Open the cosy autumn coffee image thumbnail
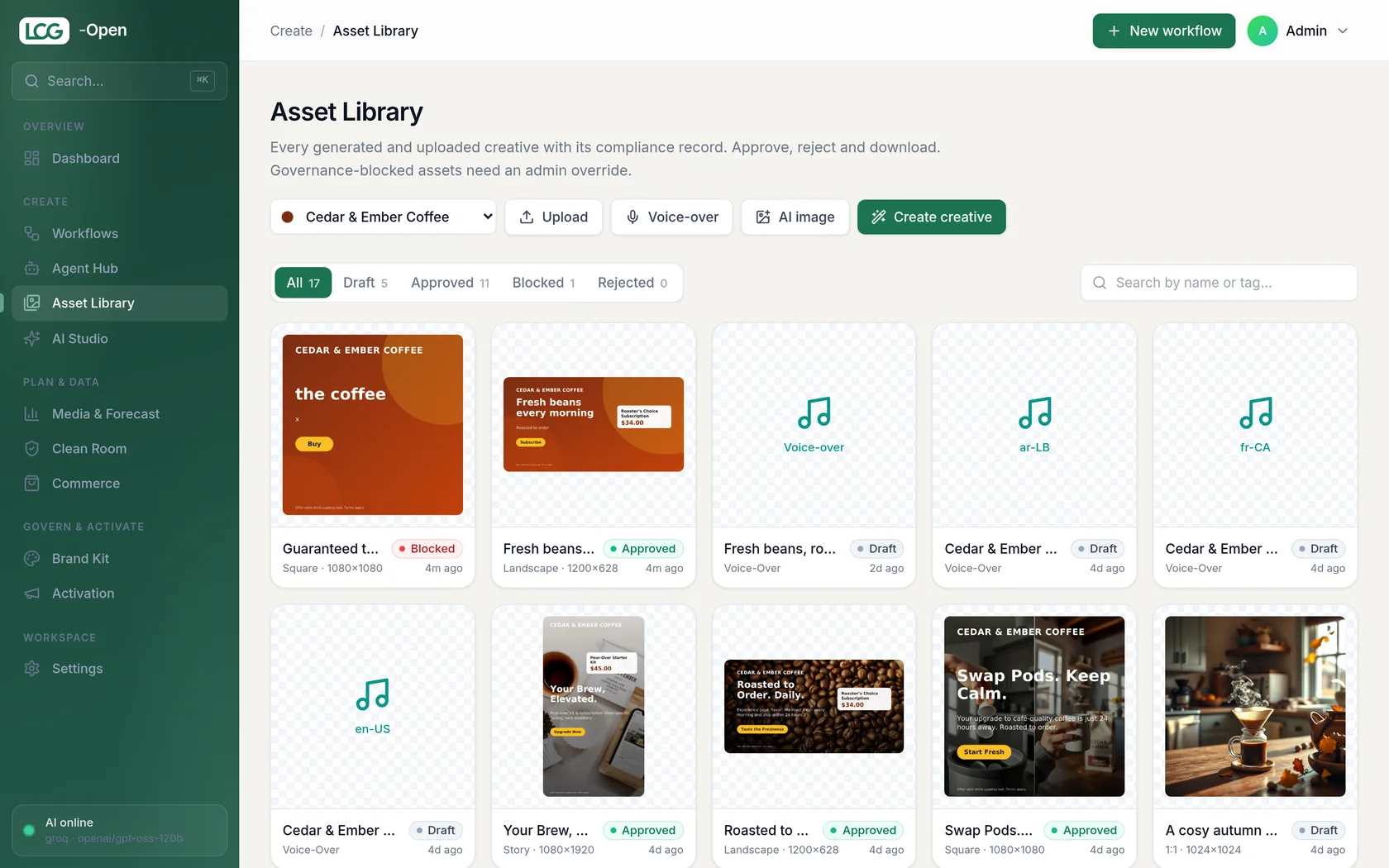The image size is (1389, 868). (x=1255, y=707)
